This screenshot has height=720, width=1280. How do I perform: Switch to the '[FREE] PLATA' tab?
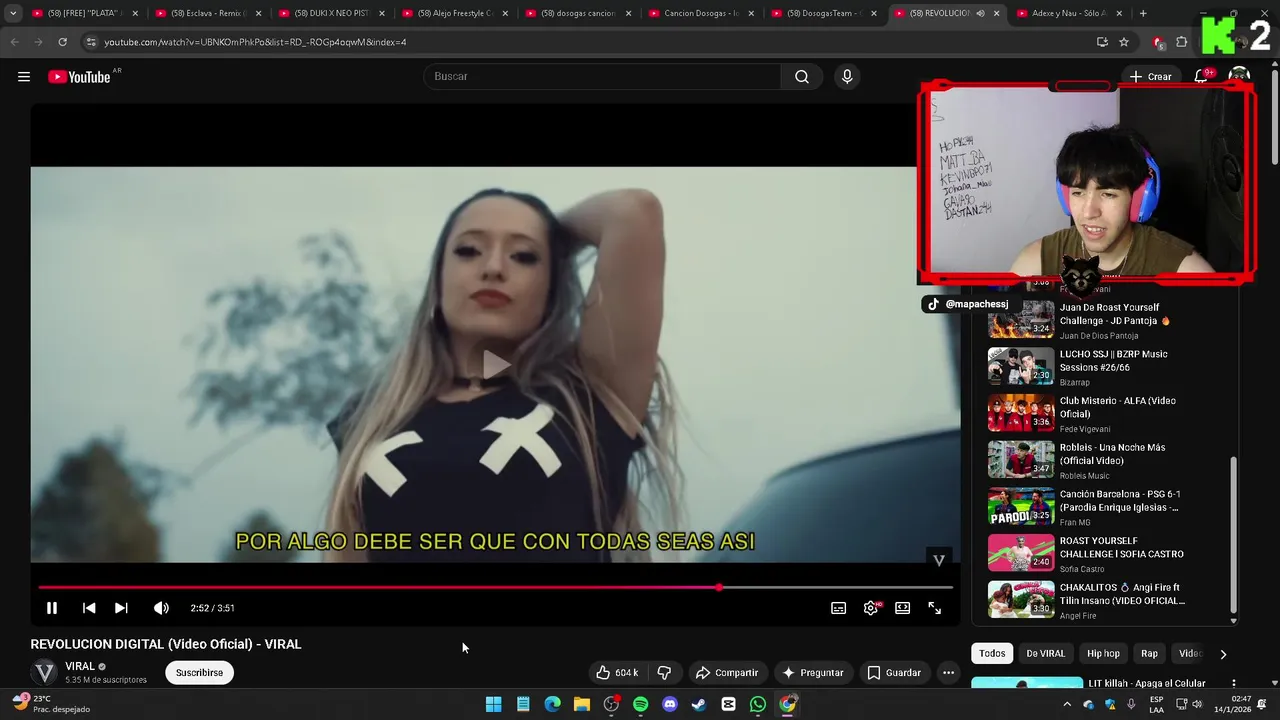pos(86,13)
